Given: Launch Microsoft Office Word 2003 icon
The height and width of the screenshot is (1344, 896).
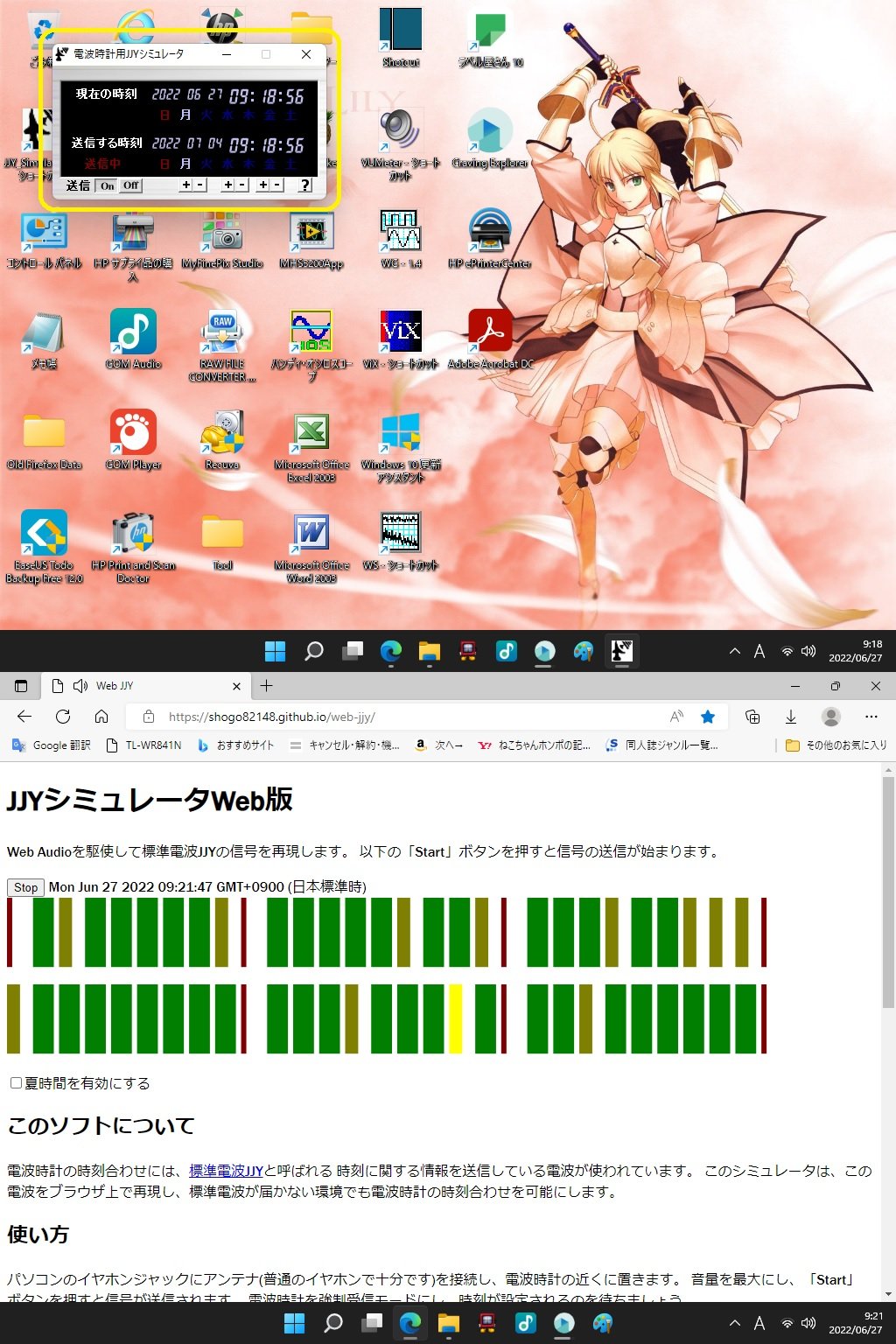Looking at the screenshot, I should click(x=311, y=548).
